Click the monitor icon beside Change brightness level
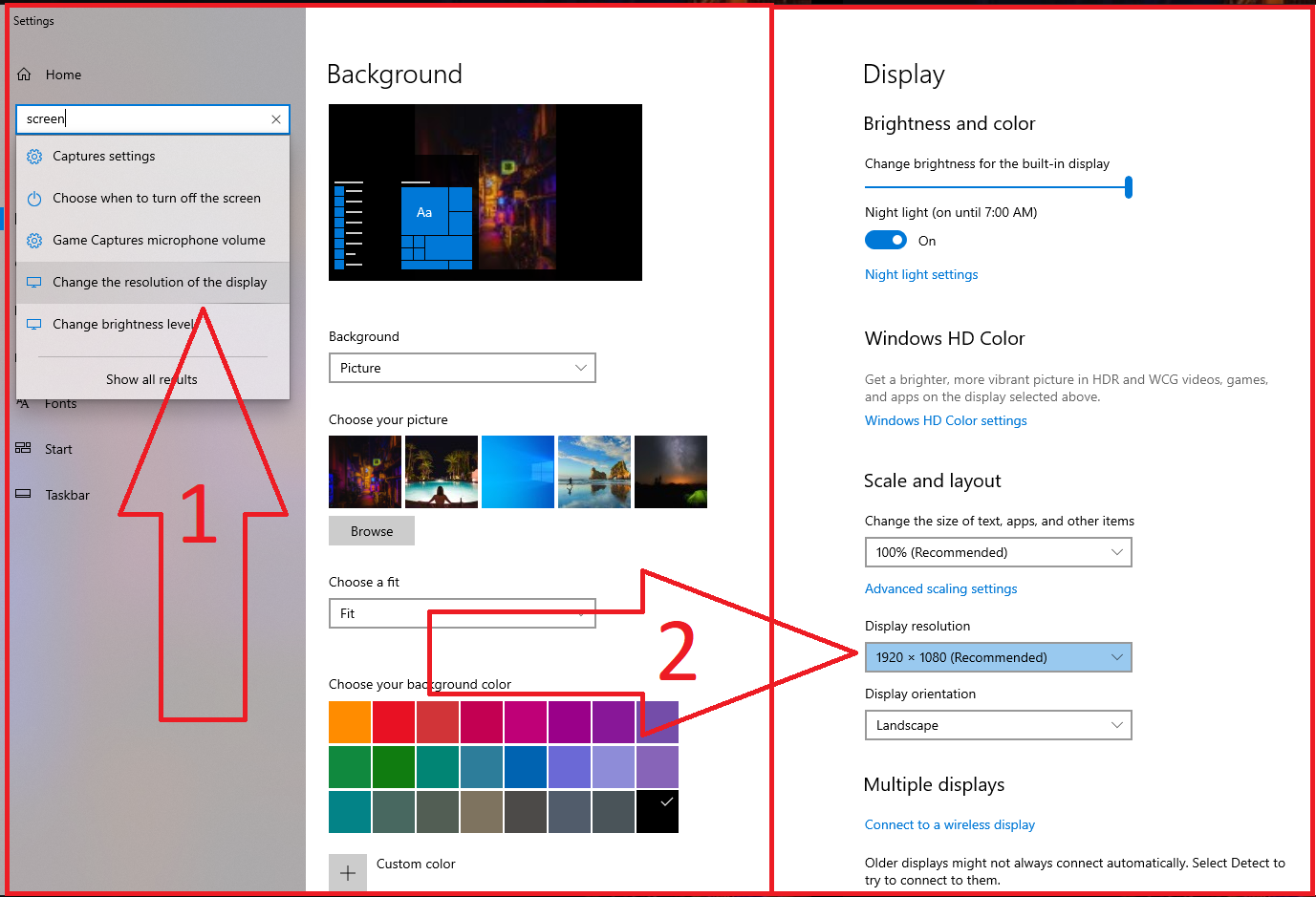 pos(34,324)
